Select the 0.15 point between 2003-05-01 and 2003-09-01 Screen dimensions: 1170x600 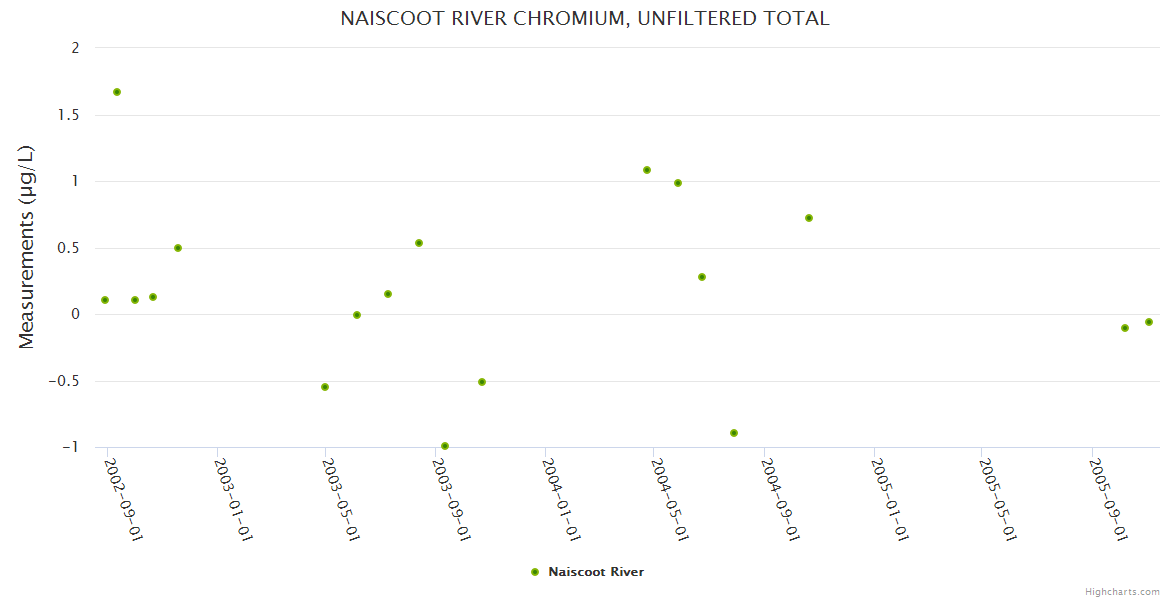388,294
